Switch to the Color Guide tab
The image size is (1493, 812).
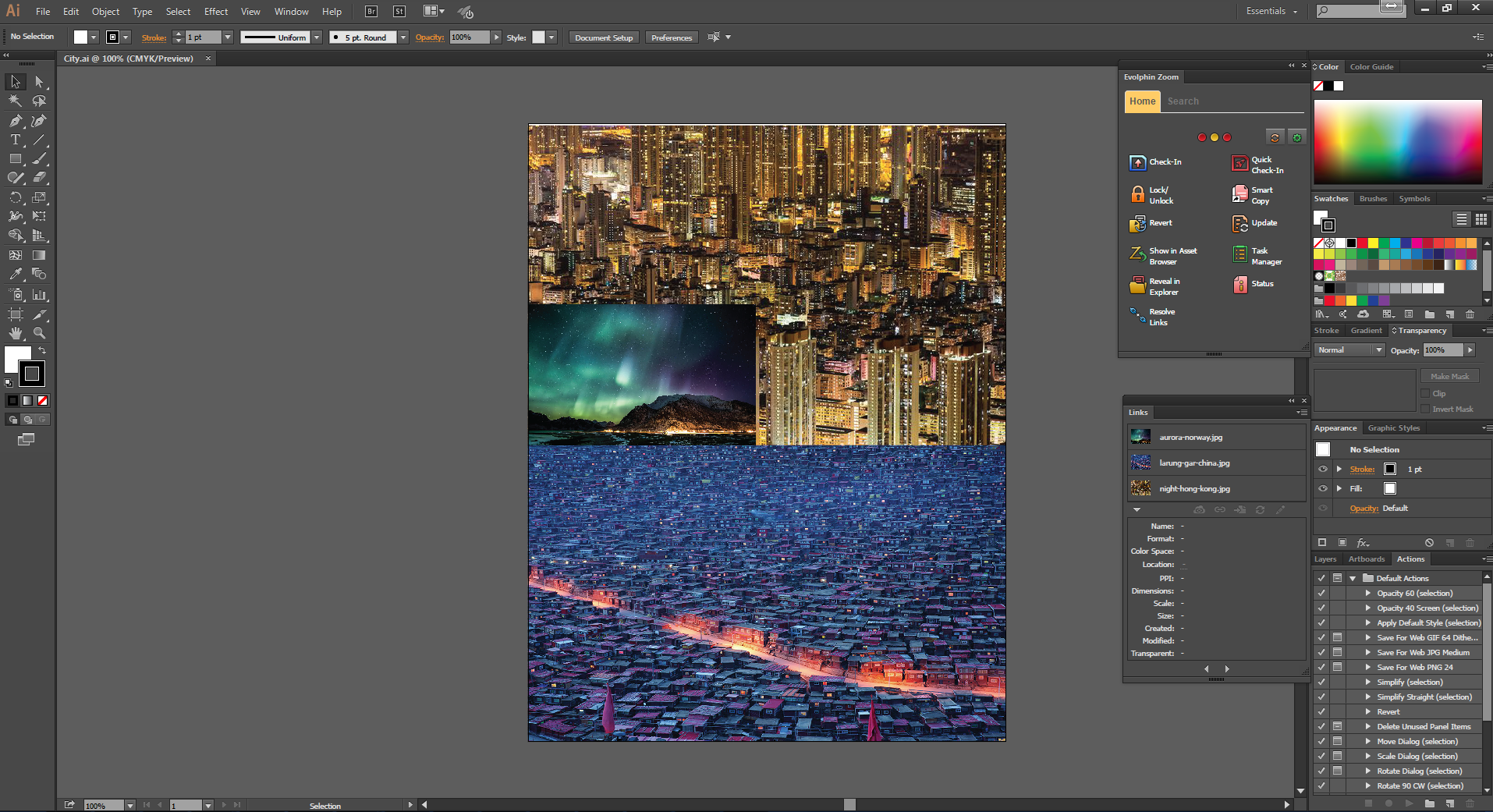1371,67
